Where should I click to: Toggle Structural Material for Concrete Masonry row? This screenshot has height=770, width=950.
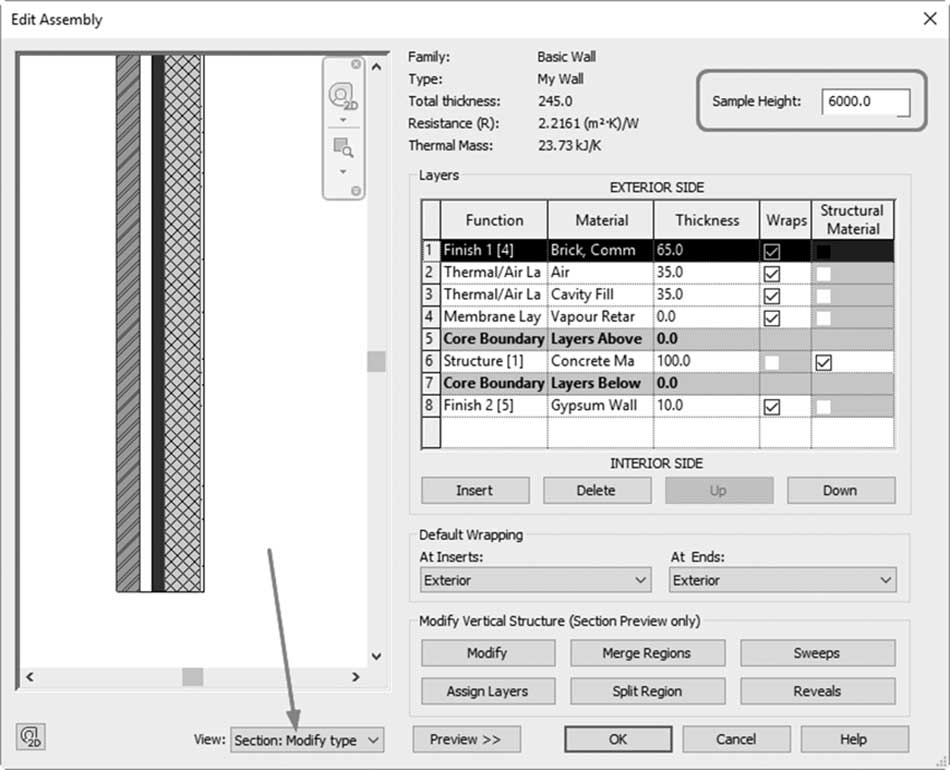coord(823,362)
